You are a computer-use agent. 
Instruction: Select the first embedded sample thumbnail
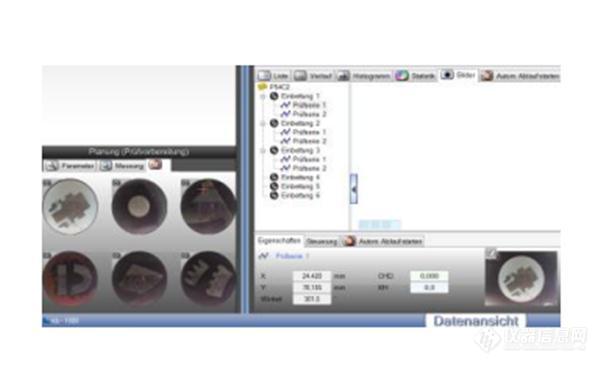coord(70,207)
